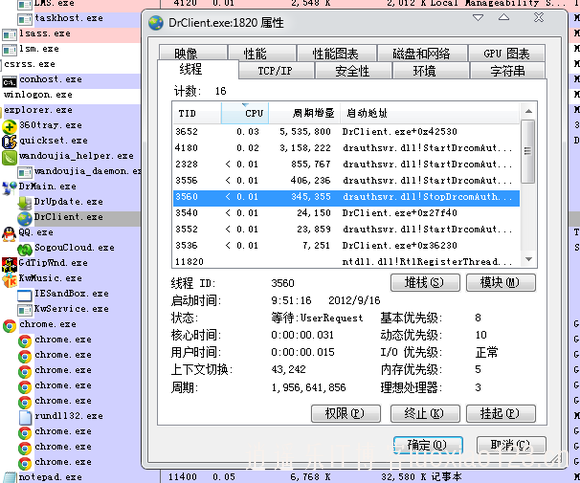The height and width of the screenshot is (483, 580).
Task: Select thread row with TID 11820
Action: pyautogui.click(x=346, y=261)
